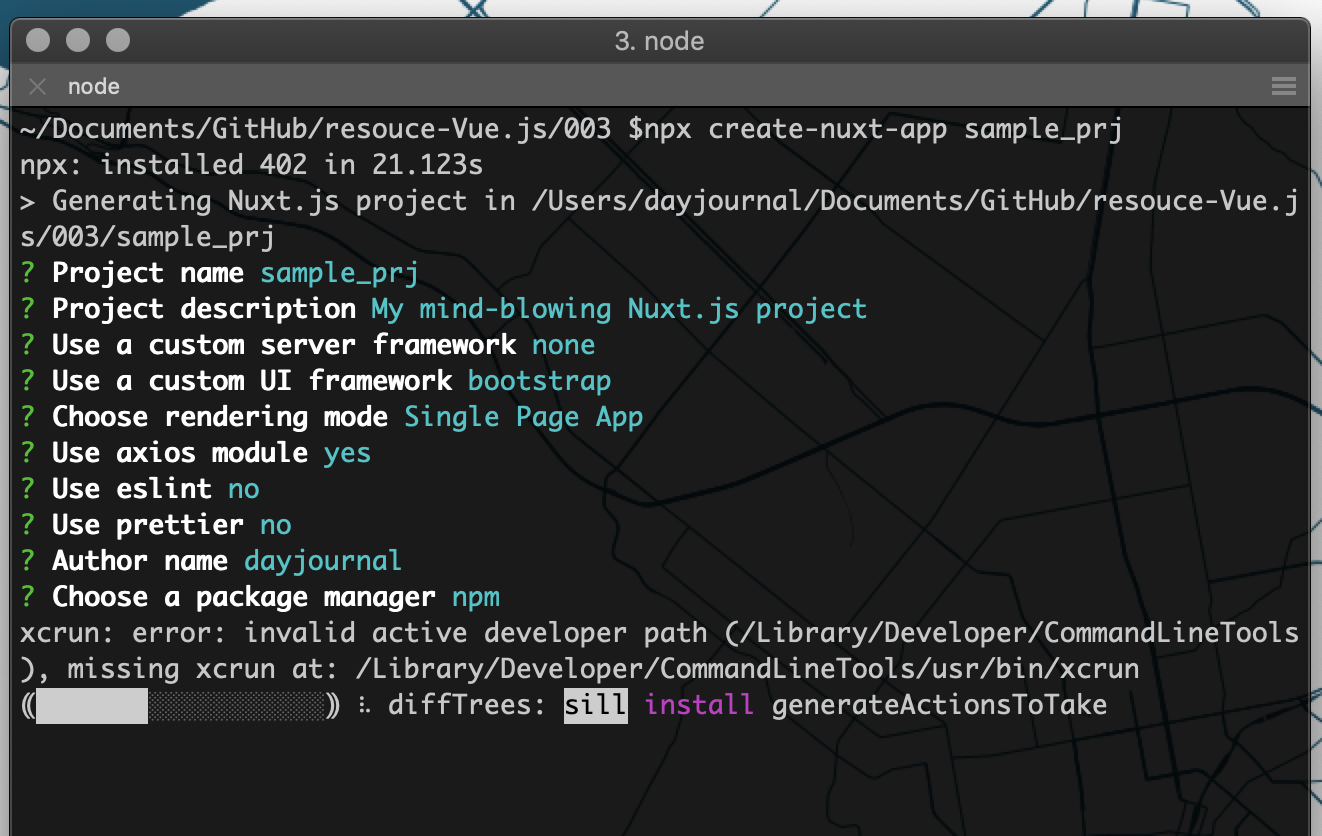The height and width of the screenshot is (836, 1322).
Task: Click the 'none' server framework answer
Action: pos(564,345)
